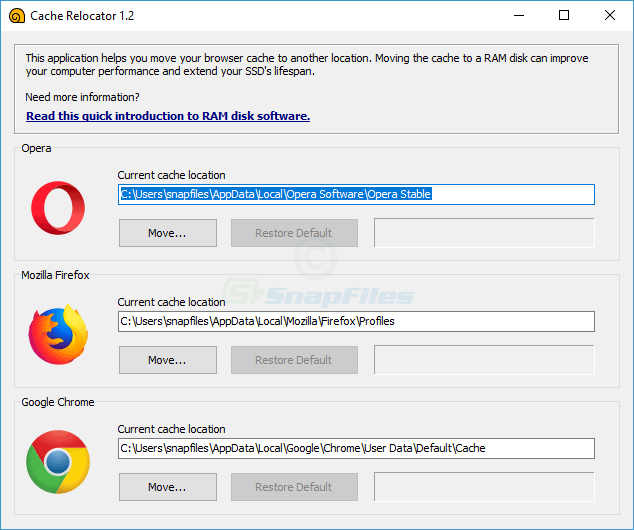Restore default for Chrome cache

(x=294, y=487)
